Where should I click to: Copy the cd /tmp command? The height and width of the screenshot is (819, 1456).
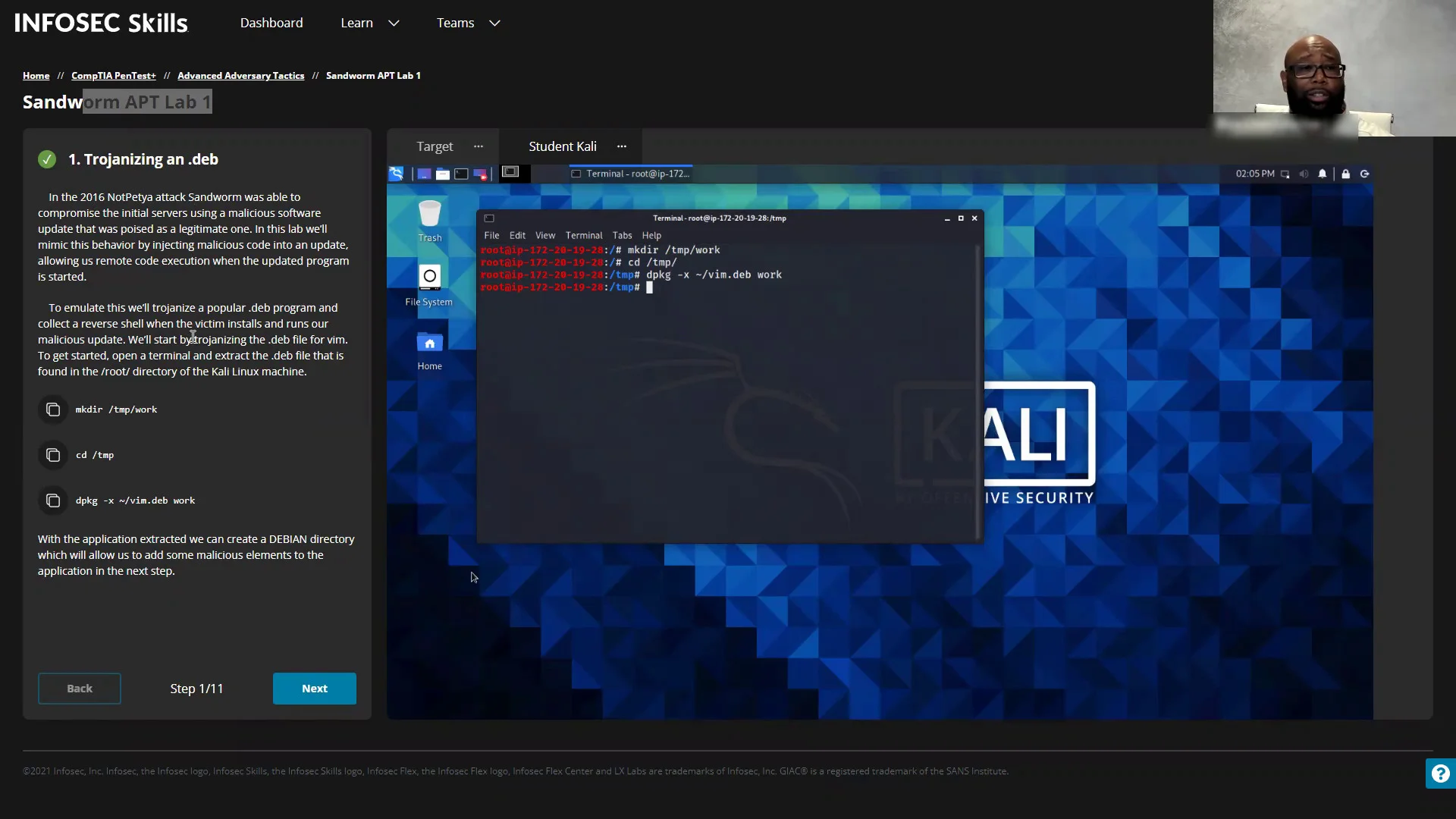point(53,455)
